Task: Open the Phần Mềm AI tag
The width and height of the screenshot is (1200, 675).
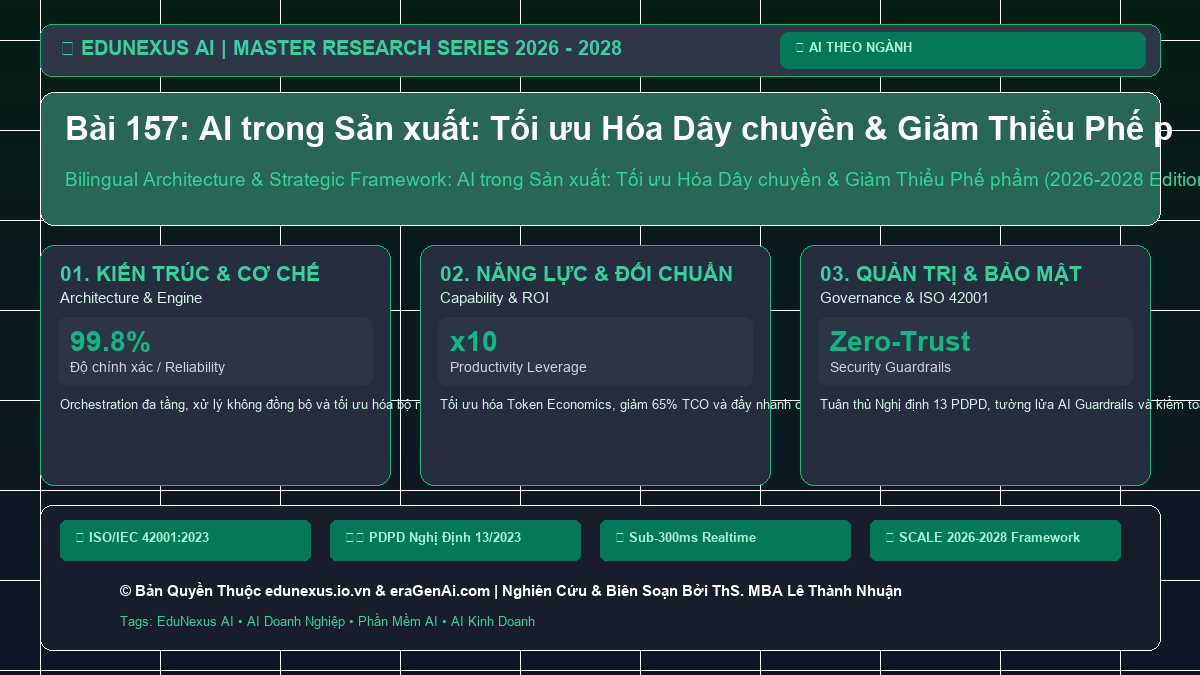Action: (x=398, y=622)
